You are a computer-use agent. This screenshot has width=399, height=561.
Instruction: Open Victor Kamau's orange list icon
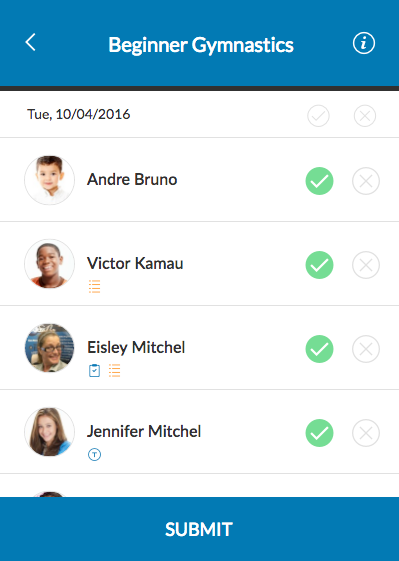(94, 286)
